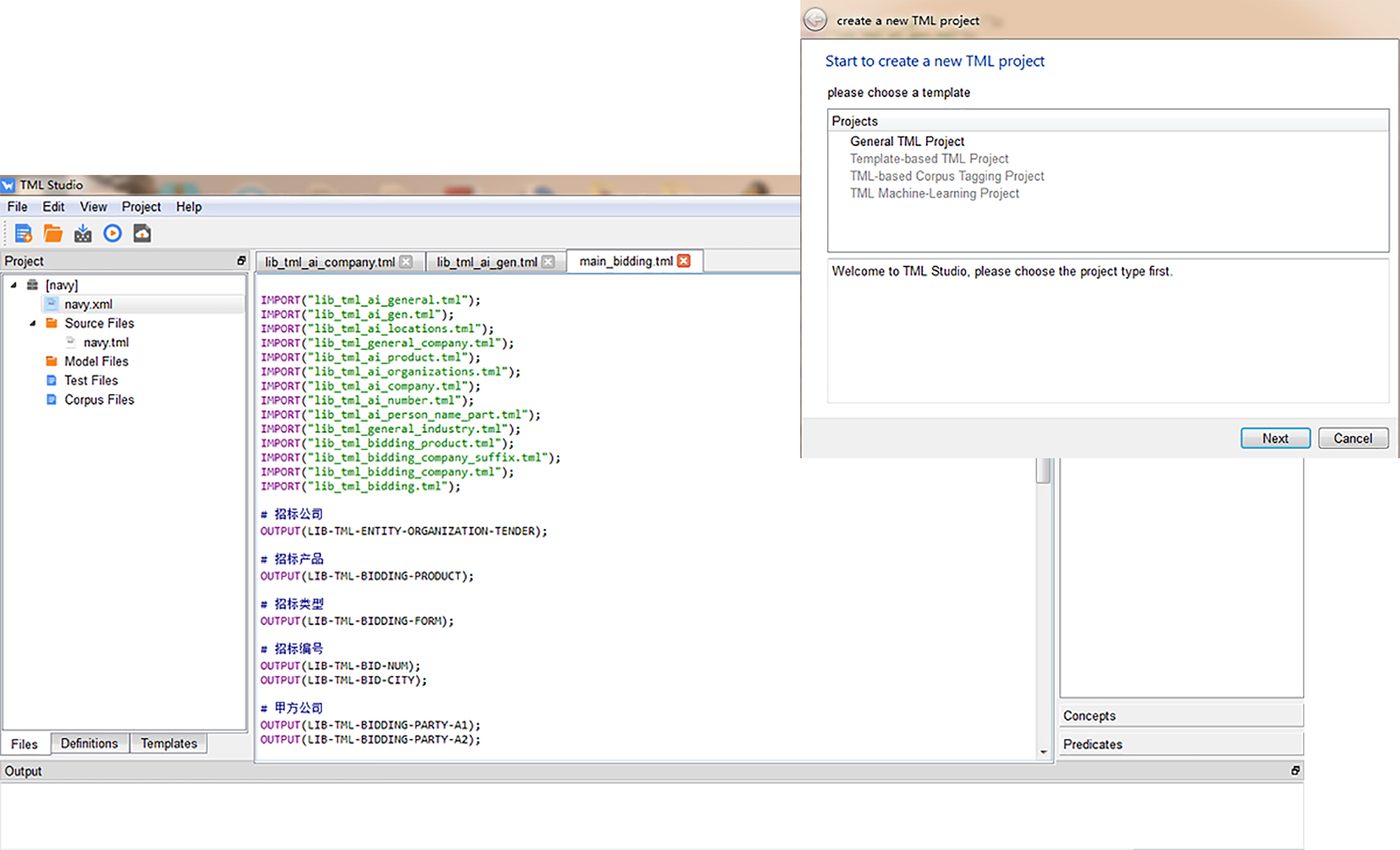Close the lib_tml_ai_gen.tml tab
Image resolution: width=1400 pixels, height=850 pixels.
click(x=548, y=262)
